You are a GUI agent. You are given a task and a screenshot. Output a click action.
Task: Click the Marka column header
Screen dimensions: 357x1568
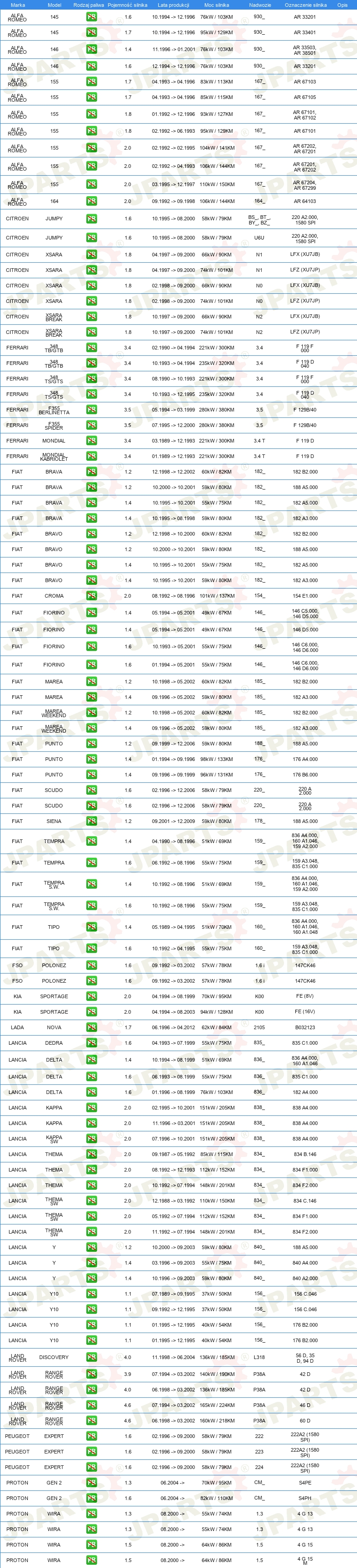coord(18,5)
